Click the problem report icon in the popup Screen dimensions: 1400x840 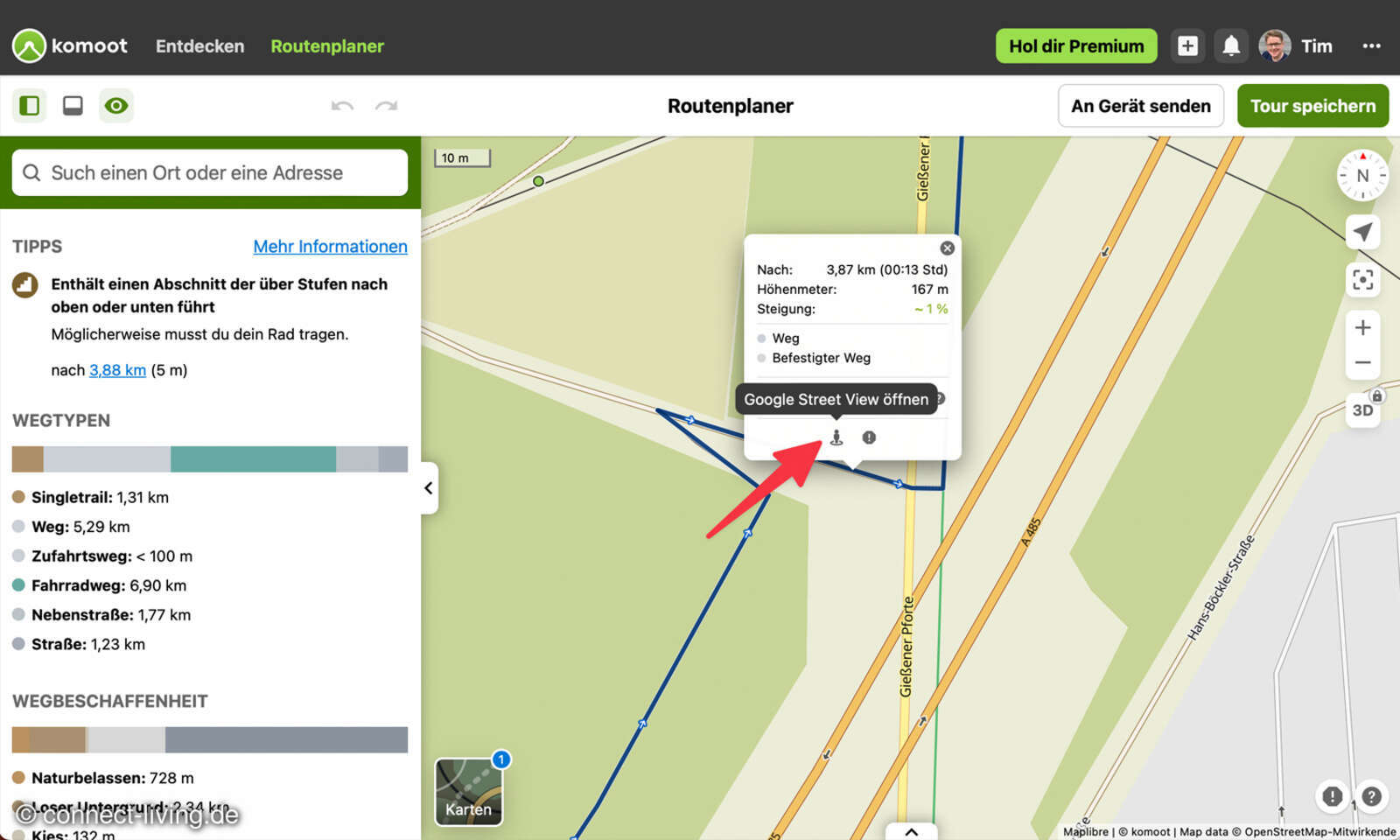[868, 437]
